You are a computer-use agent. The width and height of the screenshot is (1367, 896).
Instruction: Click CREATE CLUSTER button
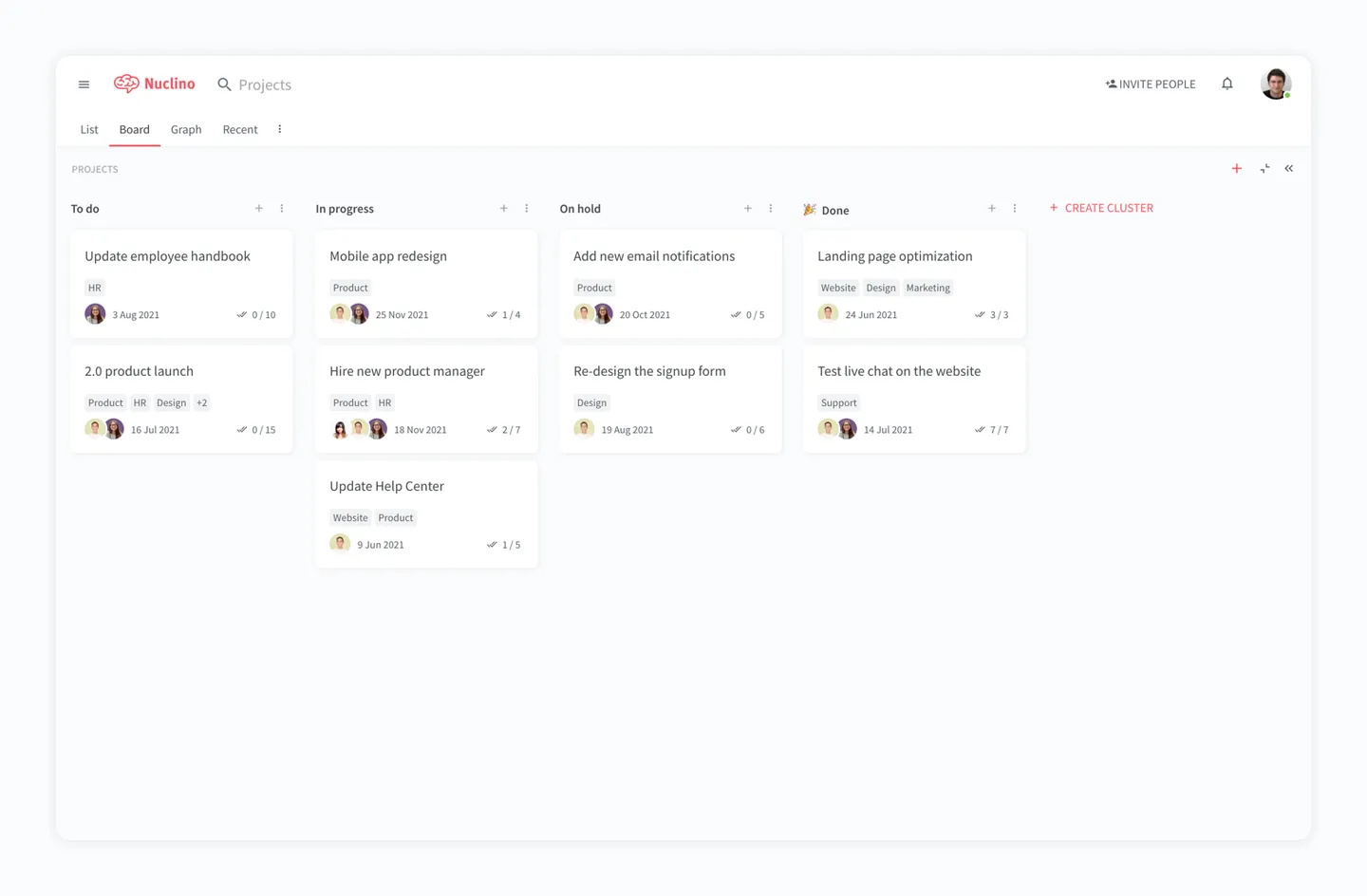pos(1101,208)
